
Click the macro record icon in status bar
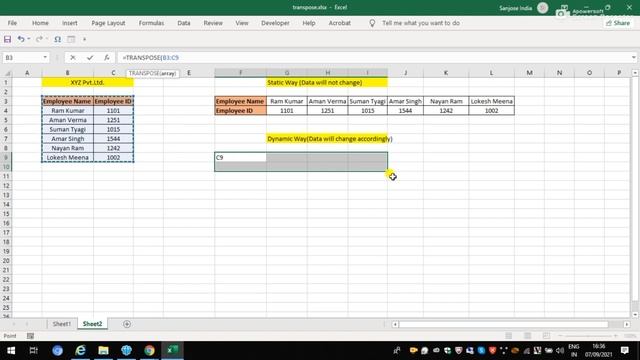(30, 336)
